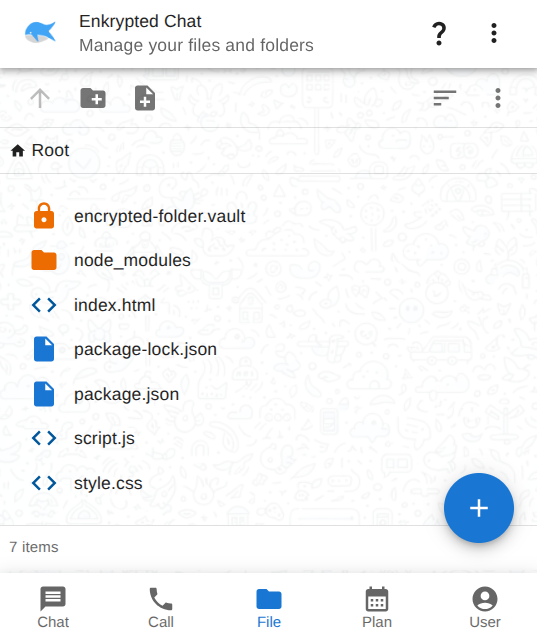Click the Enkrypted Chat title
The image size is (537, 643).
[140, 21]
